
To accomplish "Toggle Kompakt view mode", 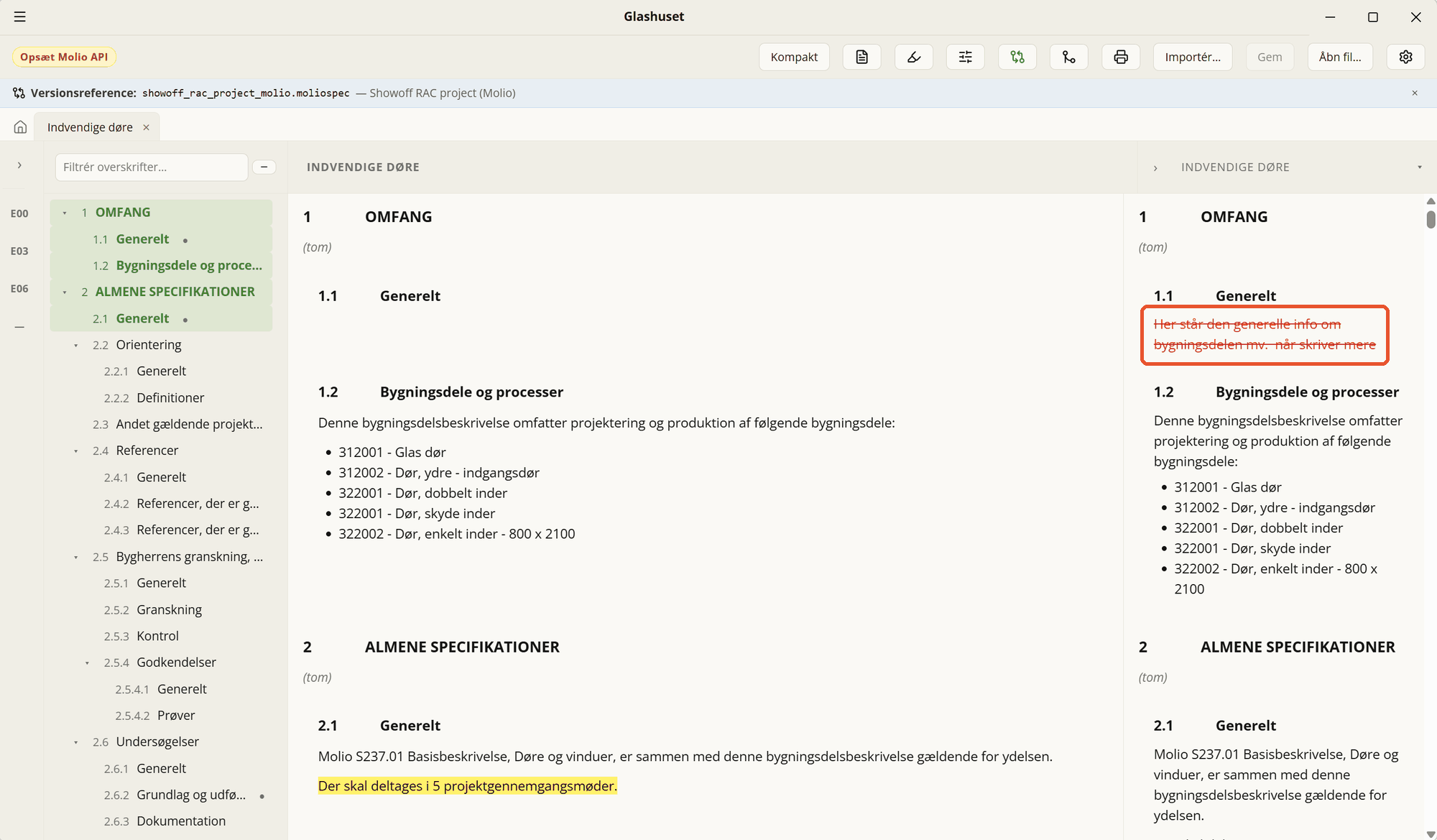I will tap(794, 57).
